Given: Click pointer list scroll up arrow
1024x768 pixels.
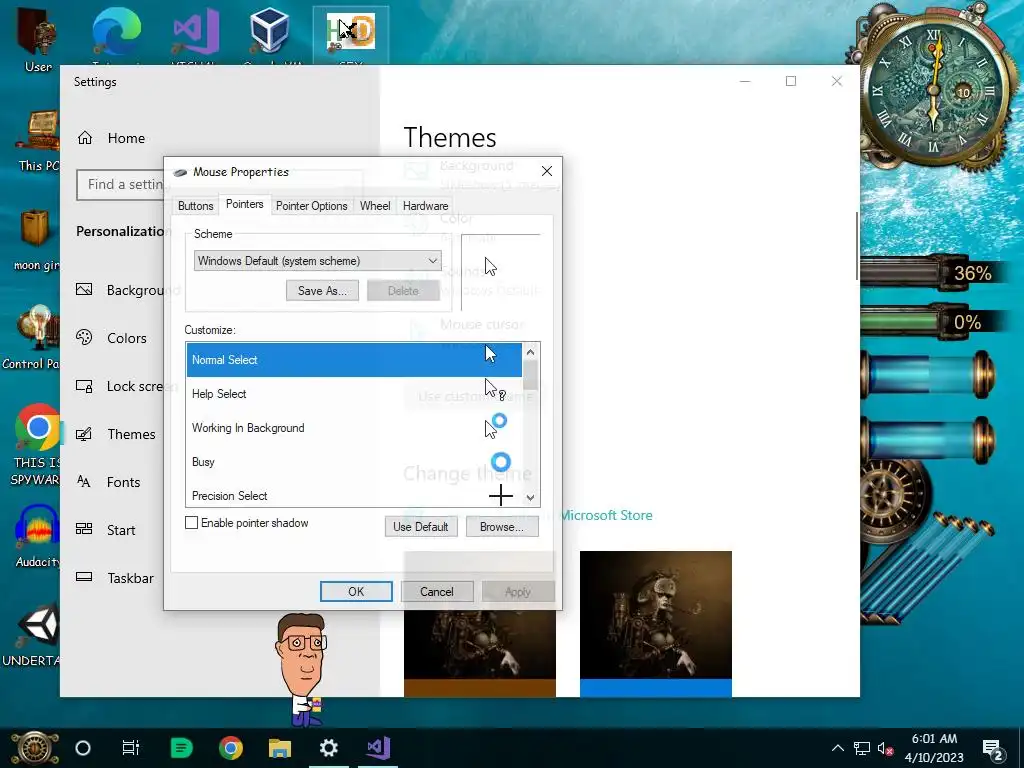Looking at the screenshot, I should [x=530, y=352].
